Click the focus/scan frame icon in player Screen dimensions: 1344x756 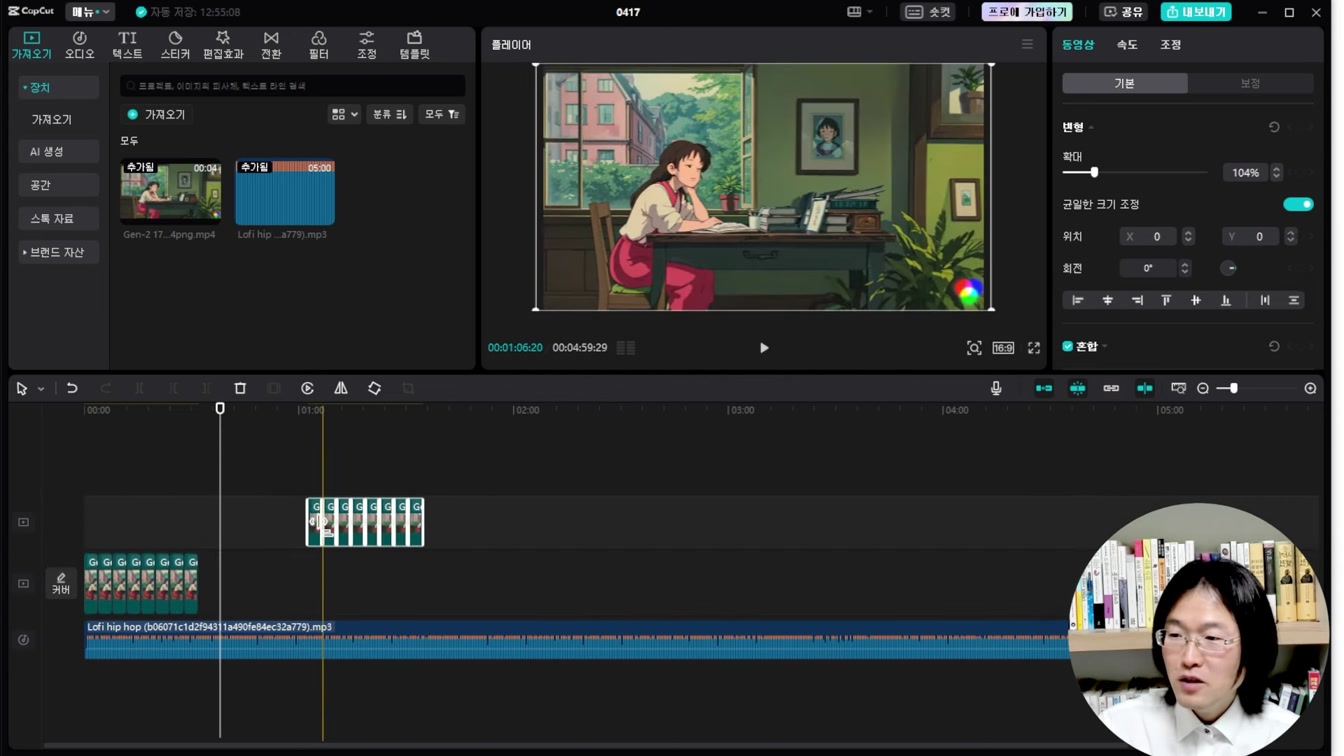974,348
